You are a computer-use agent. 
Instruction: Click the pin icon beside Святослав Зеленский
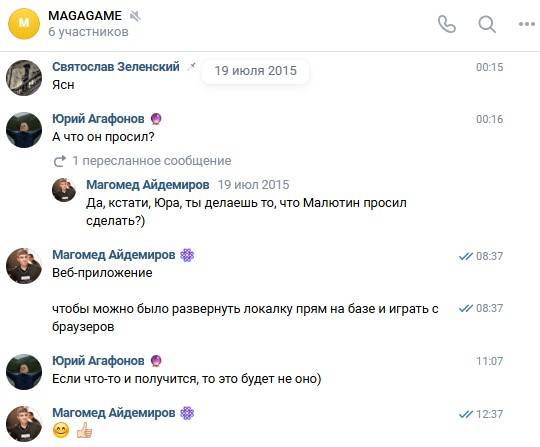191,66
